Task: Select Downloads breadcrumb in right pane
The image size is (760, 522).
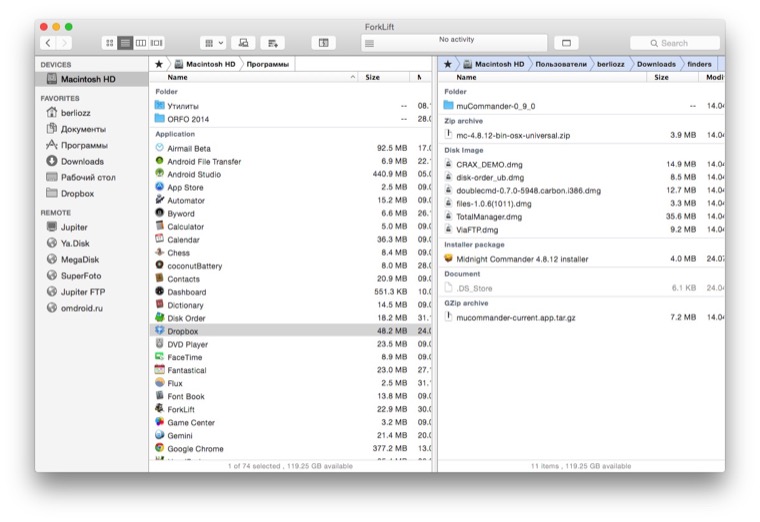Action: coord(656,64)
